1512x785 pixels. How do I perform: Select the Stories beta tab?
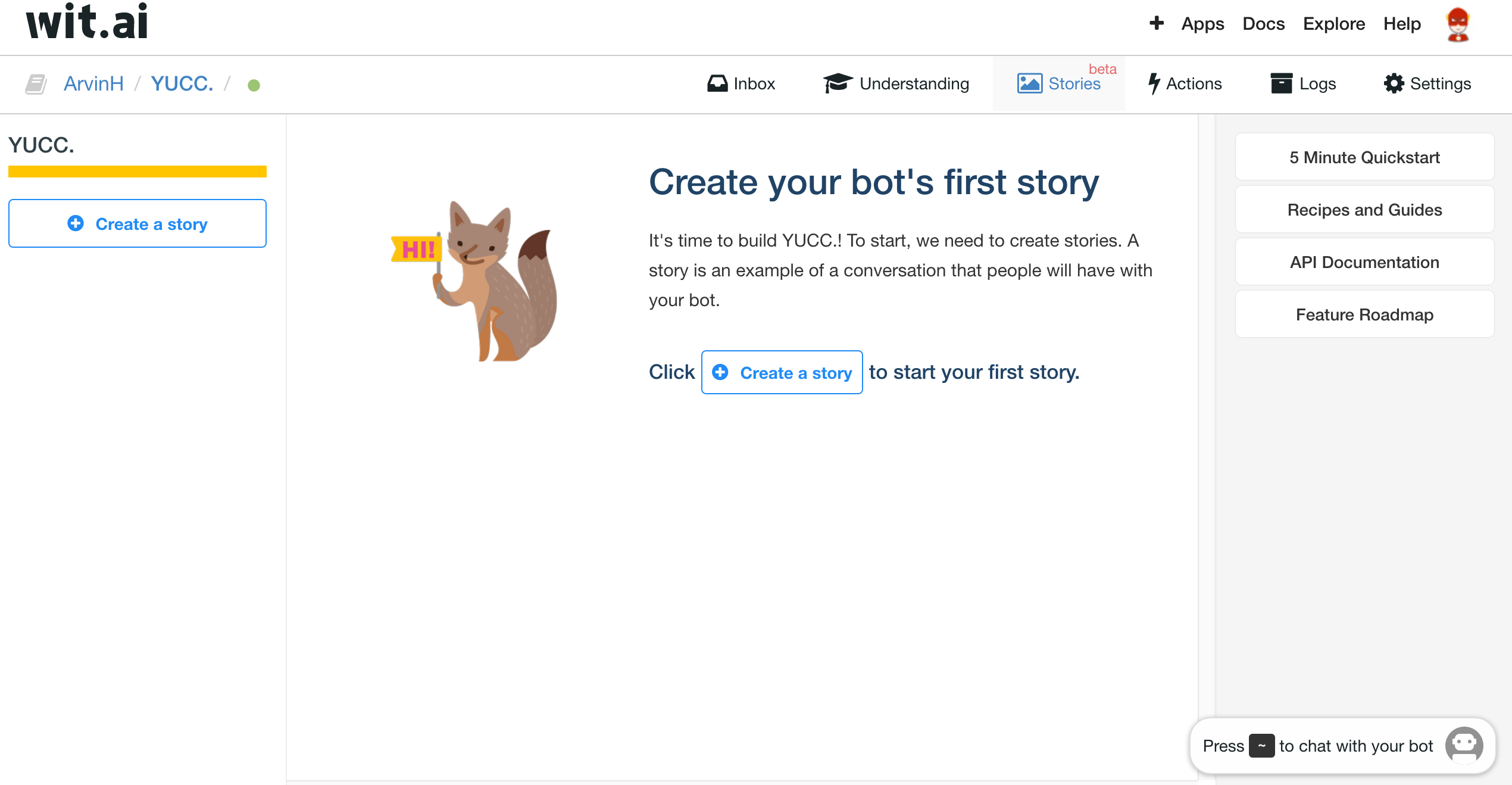coord(1059,83)
